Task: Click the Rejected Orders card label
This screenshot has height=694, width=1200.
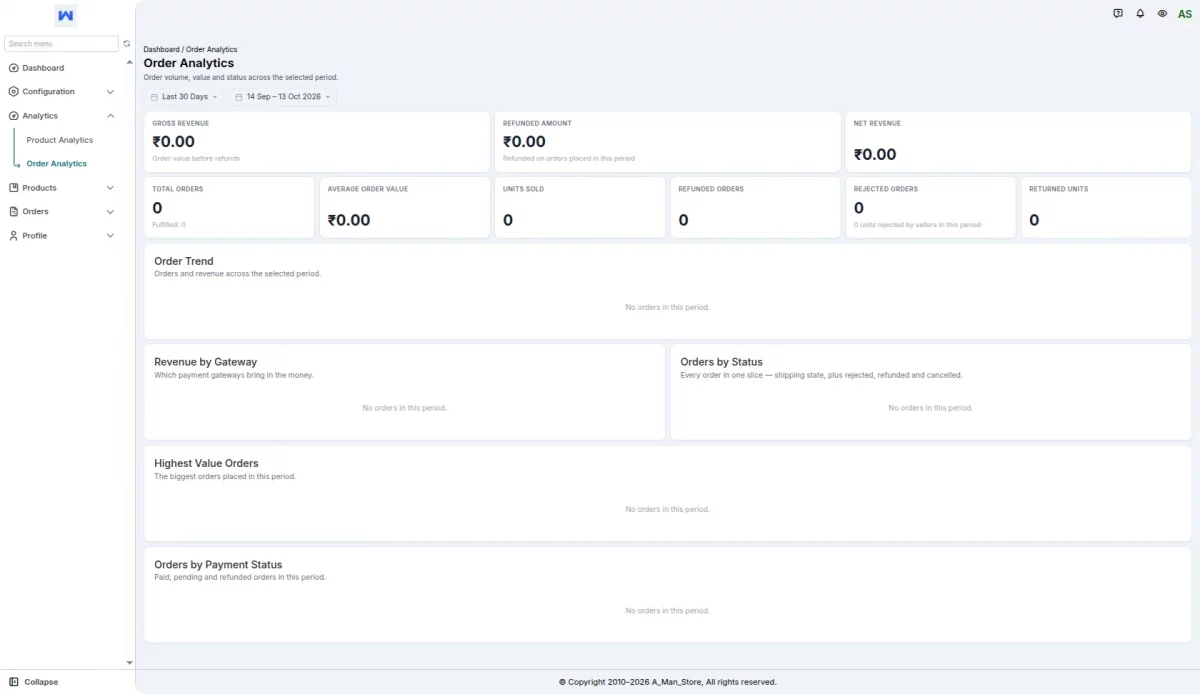Action: [886, 189]
